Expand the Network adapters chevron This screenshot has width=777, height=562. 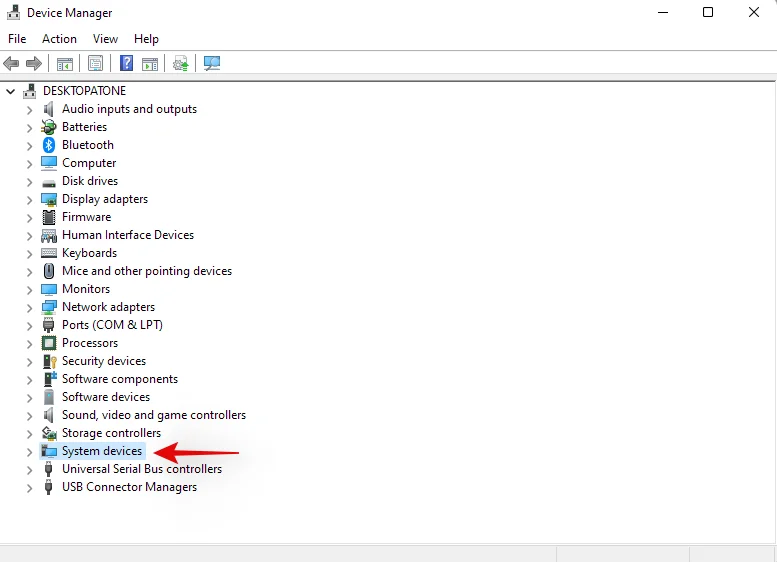29,308
